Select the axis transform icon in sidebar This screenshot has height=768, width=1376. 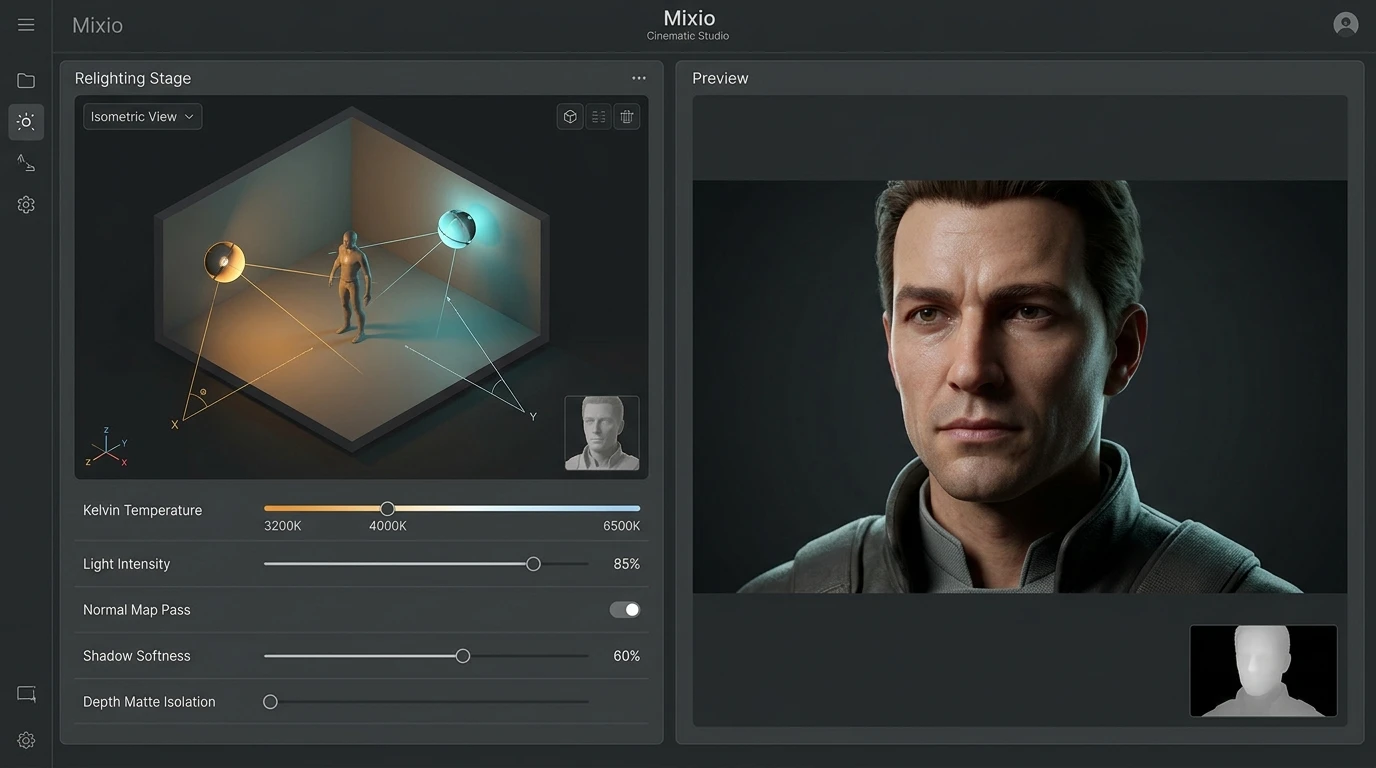26,163
